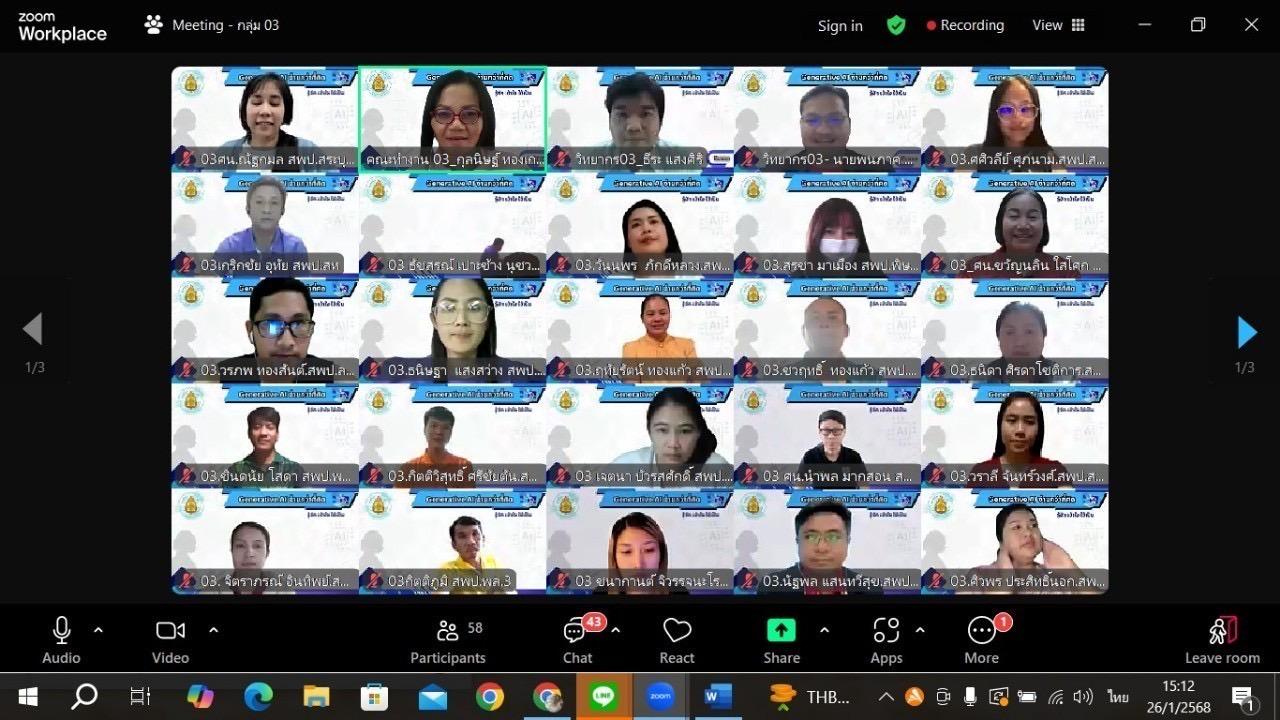Unmute microphone with the Audio button

coord(61,640)
